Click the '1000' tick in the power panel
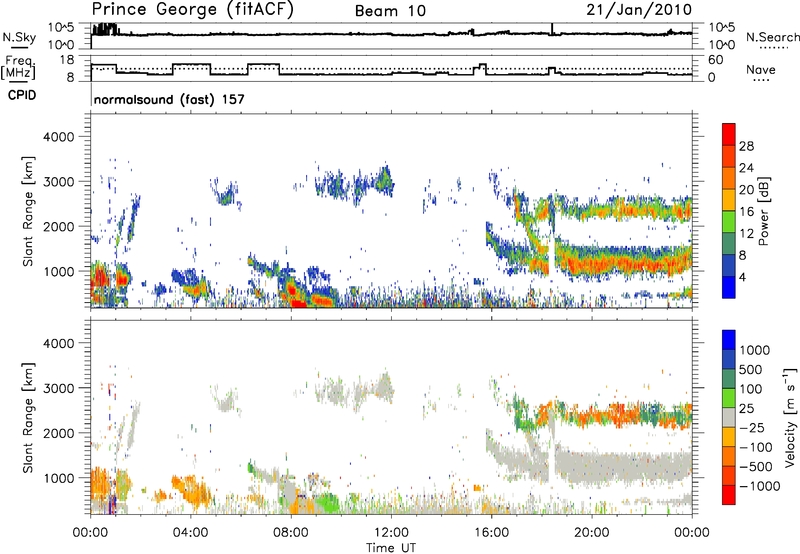 pos(59,271)
